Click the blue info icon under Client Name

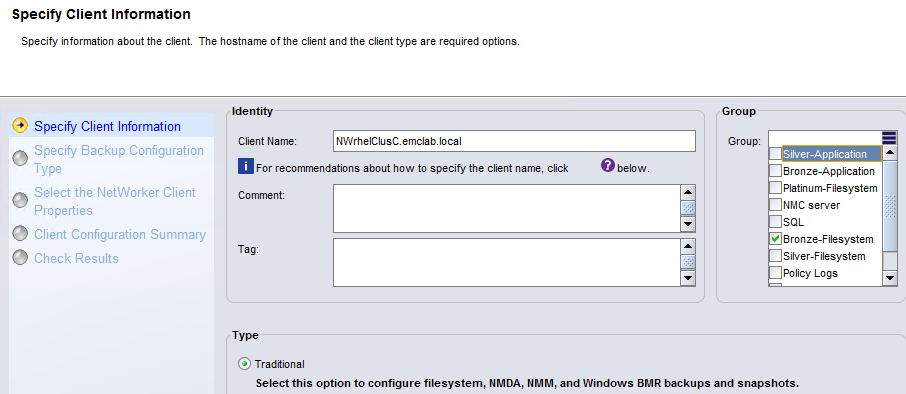(x=246, y=167)
